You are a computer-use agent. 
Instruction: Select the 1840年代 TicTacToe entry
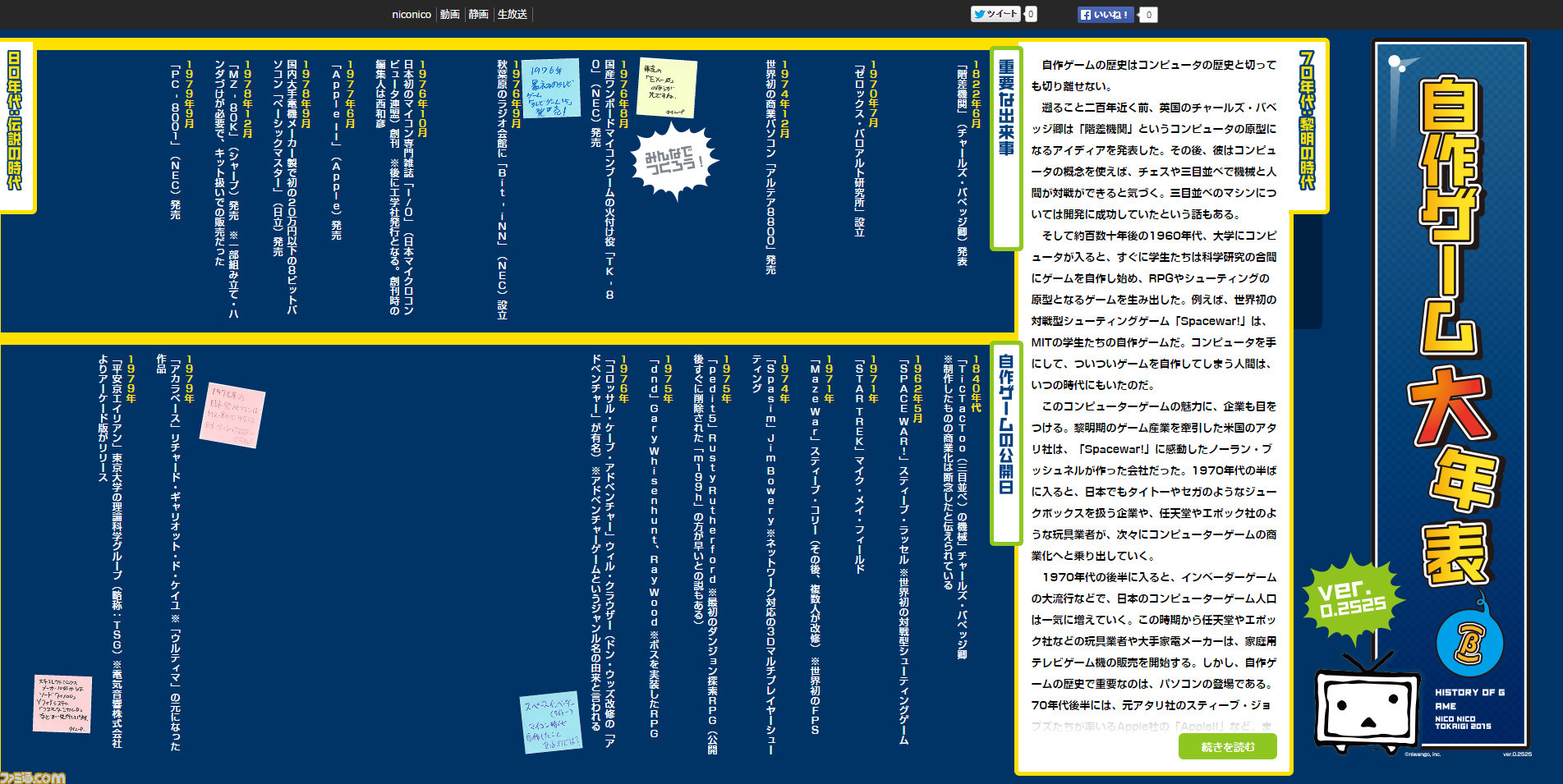[962, 507]
